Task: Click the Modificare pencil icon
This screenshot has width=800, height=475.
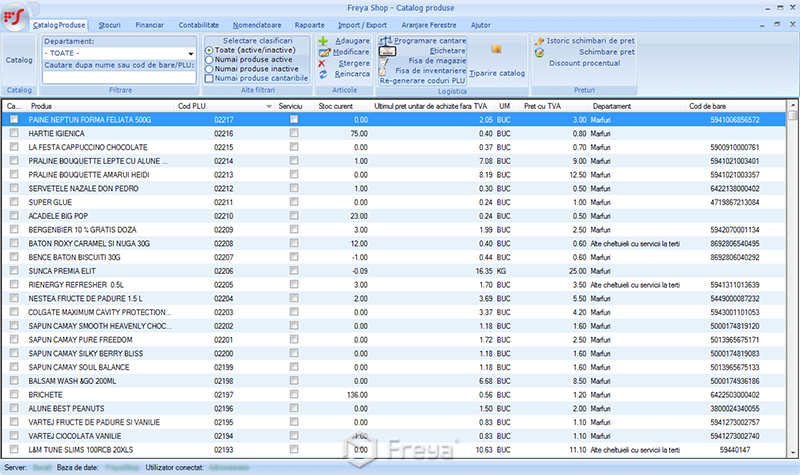Action: [x=324, y=52]
